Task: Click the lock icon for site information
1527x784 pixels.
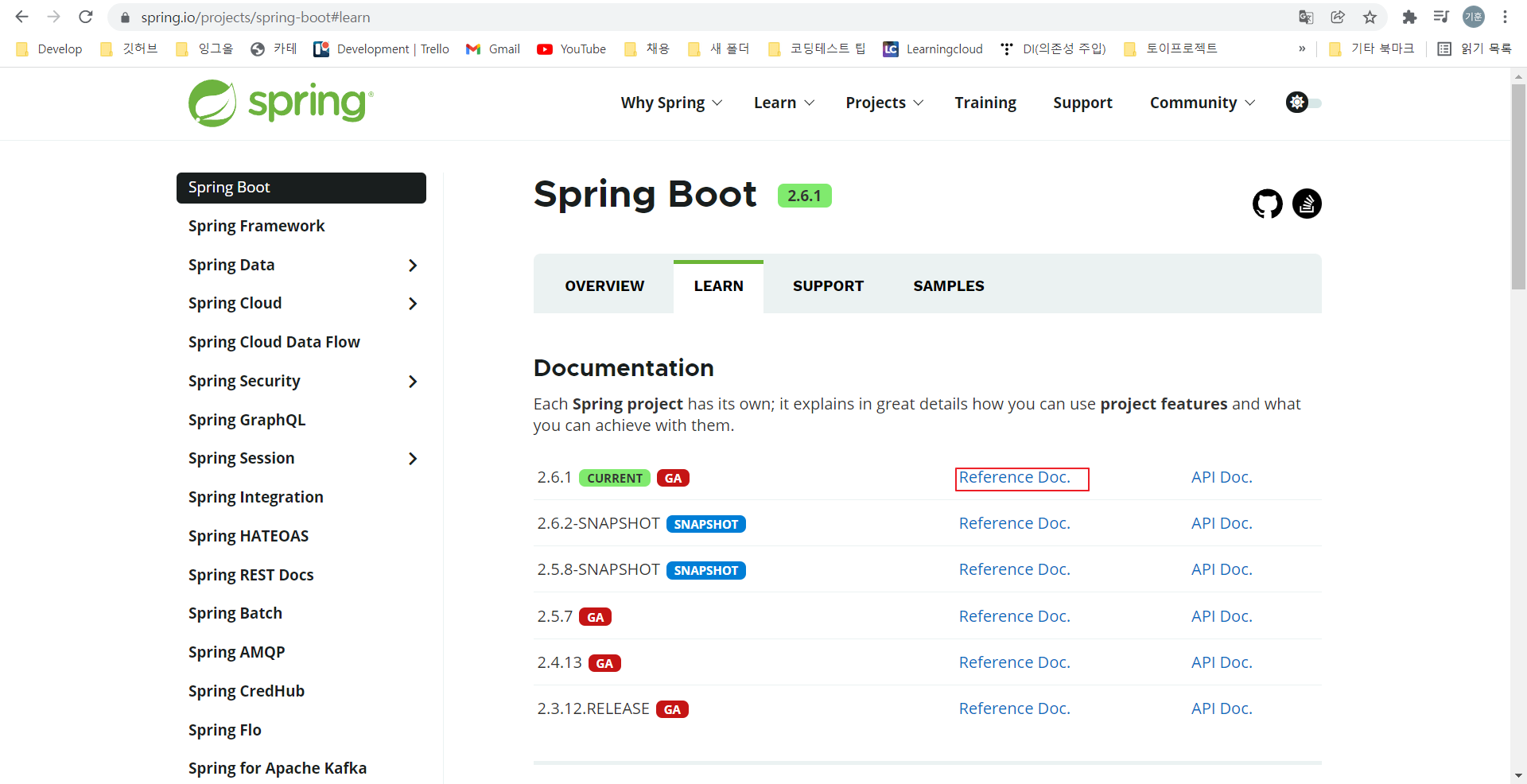Action: 125,17
